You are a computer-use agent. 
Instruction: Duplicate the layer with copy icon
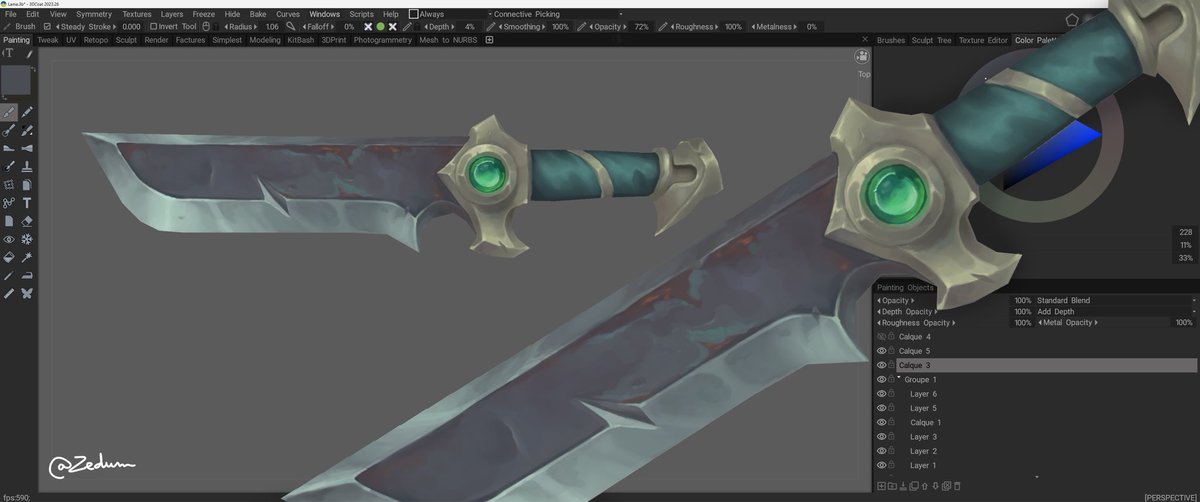click(x=914, y=486)
